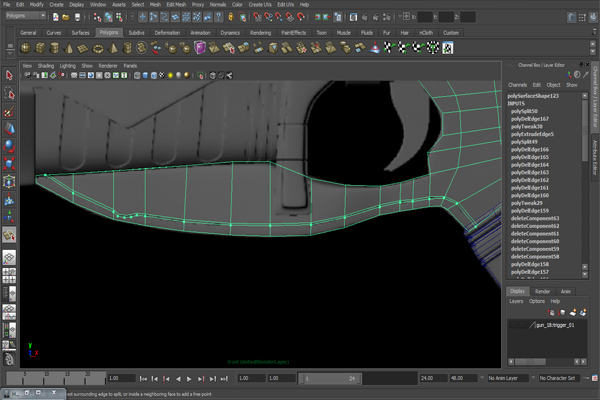Screen dimensions: 600x400
Task: Select polyExtrudeEdge5 in the inputs list
Action: (532, 134)
